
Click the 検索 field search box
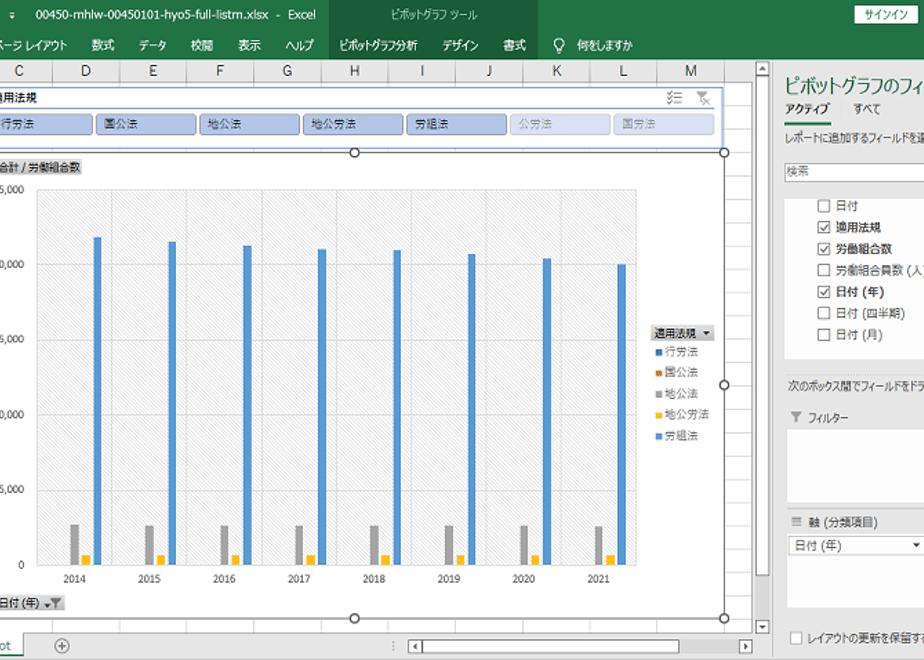pos(854,171)
